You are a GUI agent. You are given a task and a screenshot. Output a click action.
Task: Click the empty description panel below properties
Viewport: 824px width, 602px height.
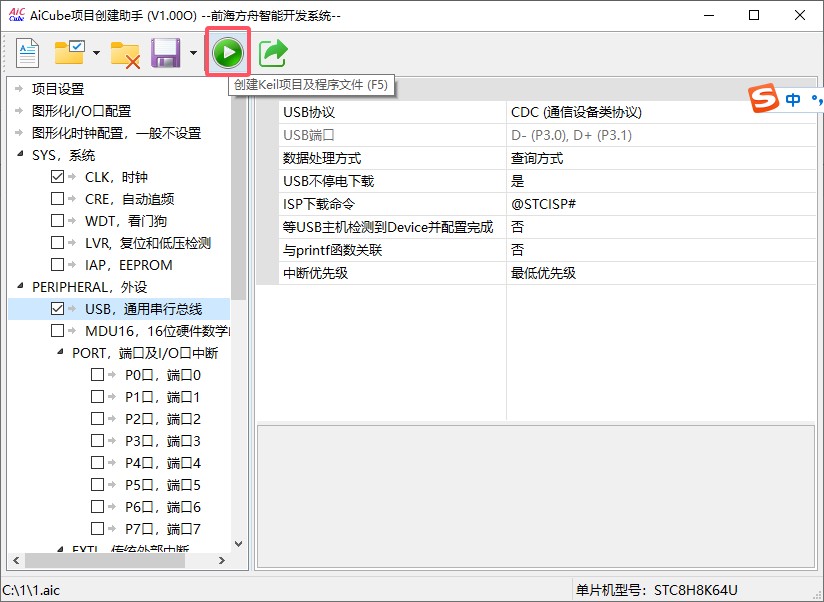click(536, 496)
